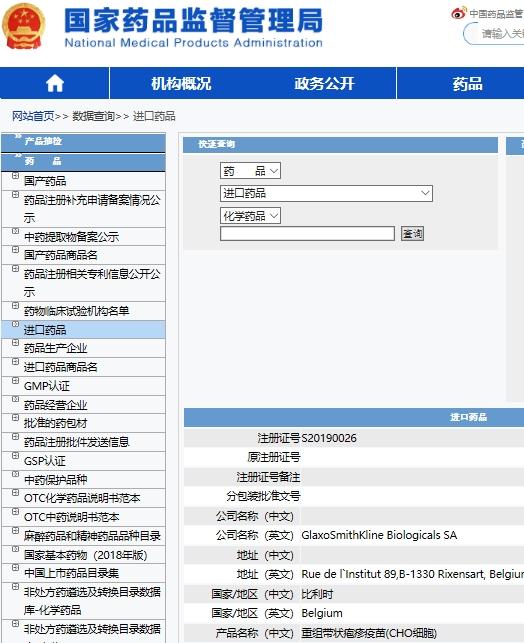Click the home icon in the navigation bar
The height and width of the screenshot is (643, 524).
pos(55,84)
